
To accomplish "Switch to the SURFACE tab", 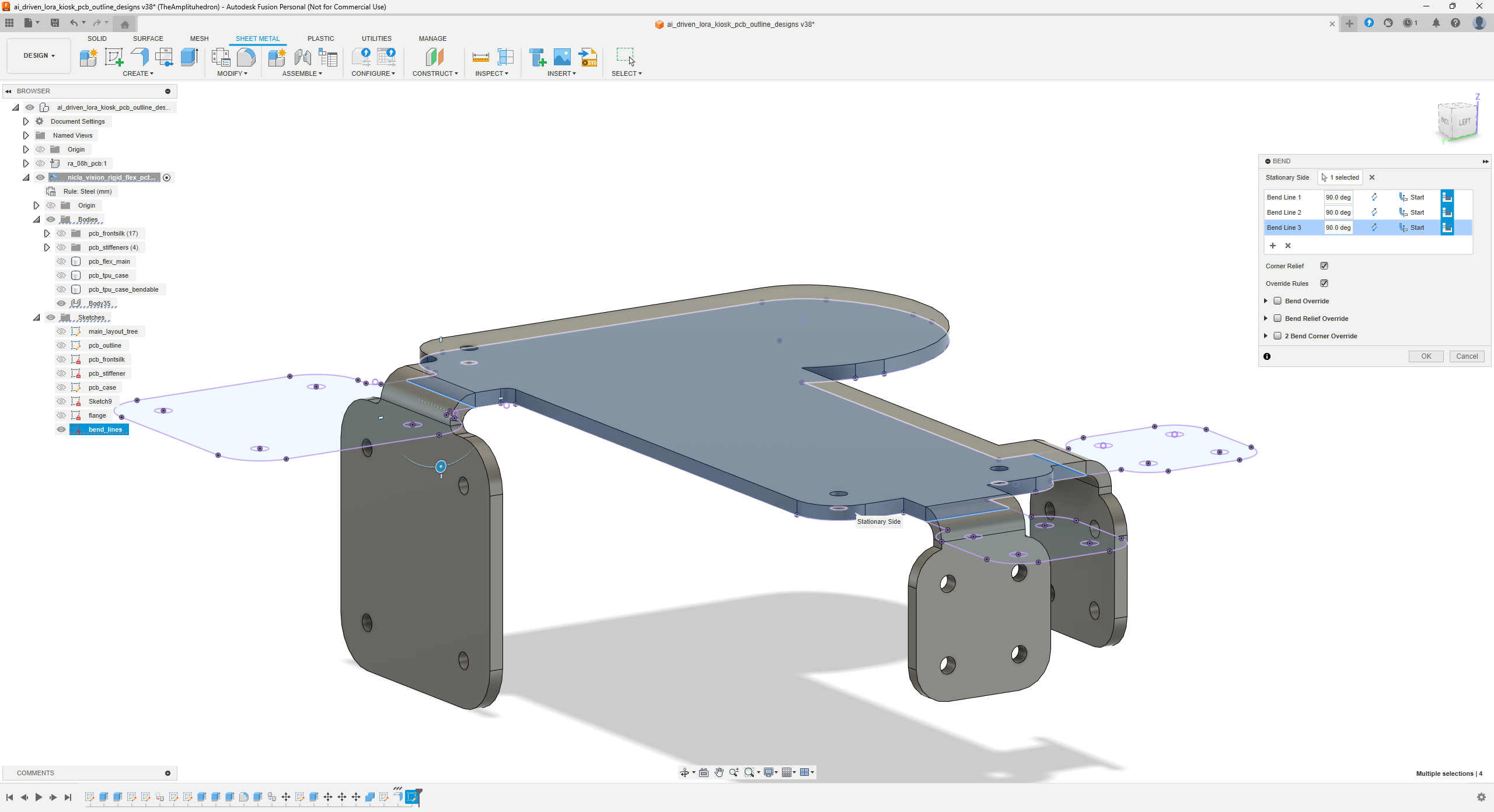I will 148,38.
